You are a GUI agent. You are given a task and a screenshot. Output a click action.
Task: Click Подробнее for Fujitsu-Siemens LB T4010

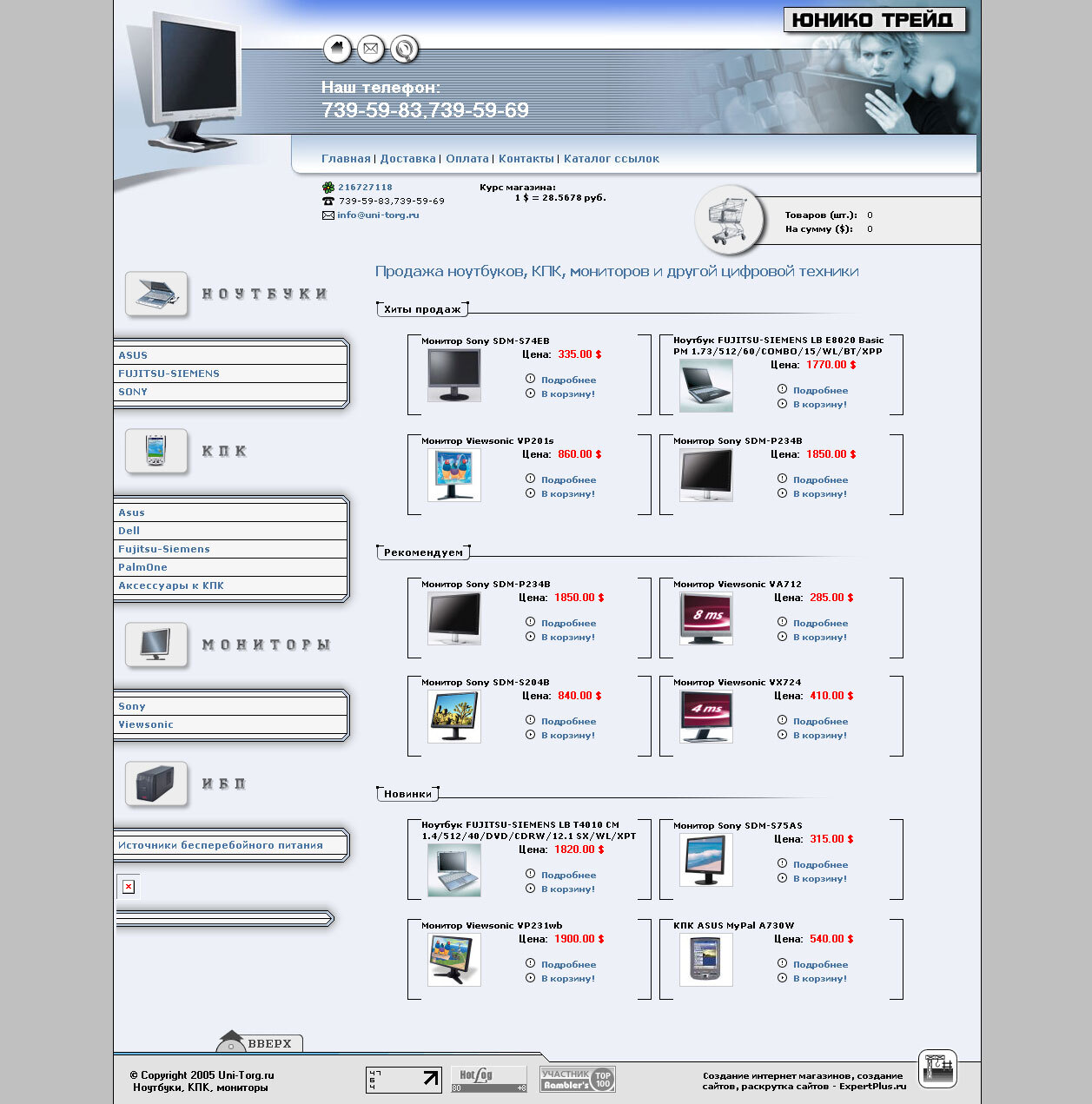point(568,875)
